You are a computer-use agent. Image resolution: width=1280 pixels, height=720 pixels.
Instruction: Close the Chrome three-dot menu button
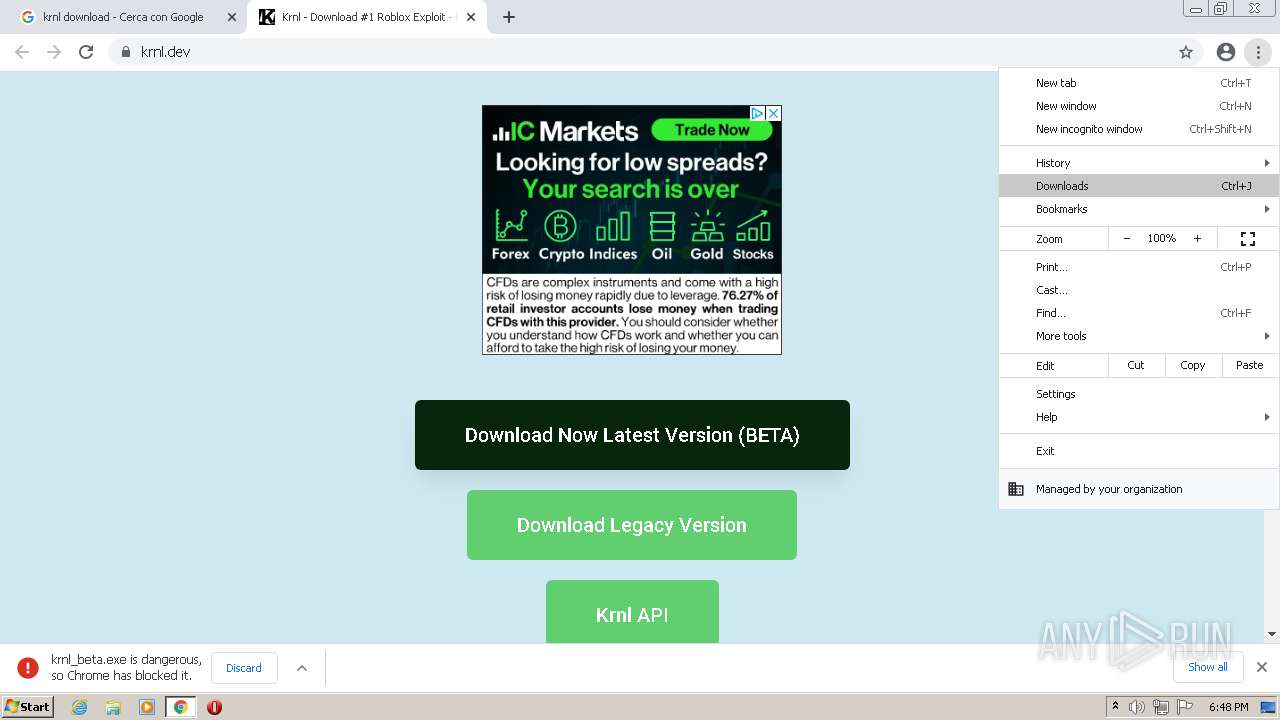pyautogui.click(x=1258, y=52)
